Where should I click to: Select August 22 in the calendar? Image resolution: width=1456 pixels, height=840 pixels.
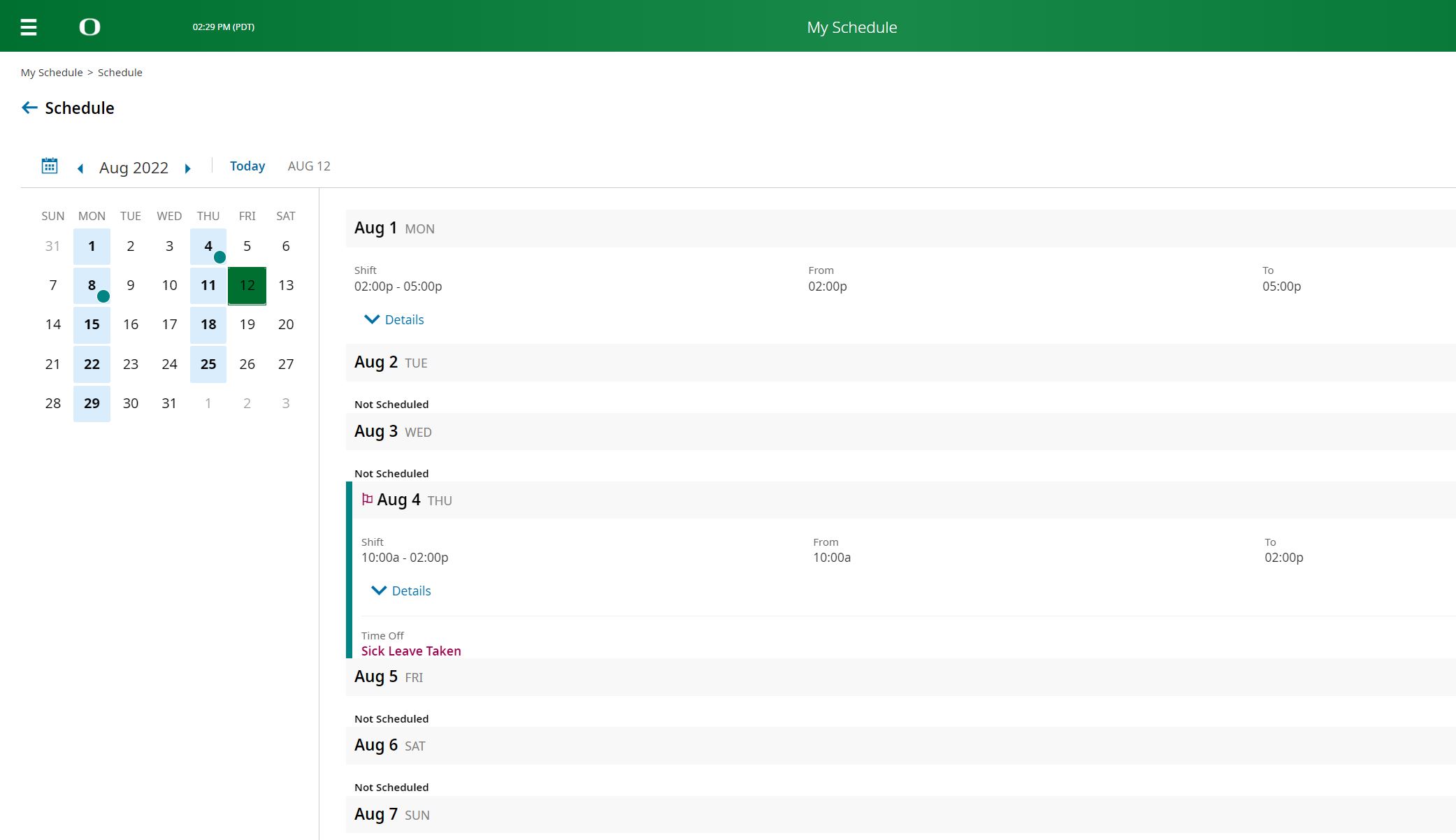(x=92, y=365)
